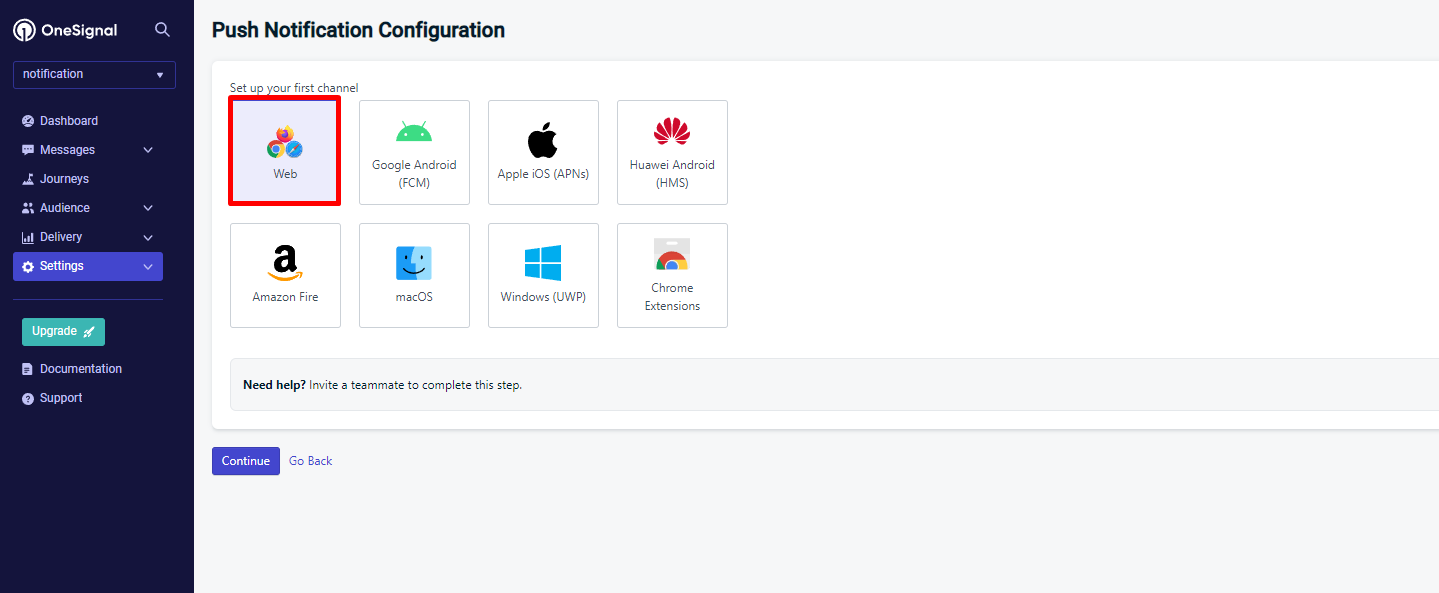
Task: Click the Settings gear icon
Action: (x=28, y=267)
